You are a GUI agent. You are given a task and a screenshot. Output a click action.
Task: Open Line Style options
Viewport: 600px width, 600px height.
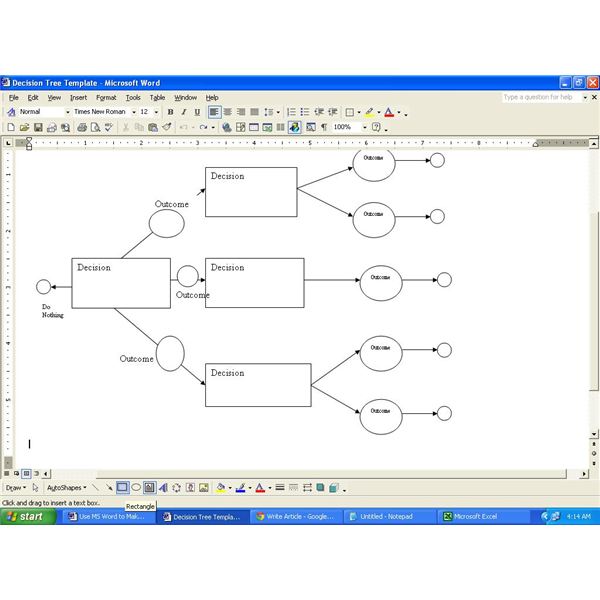pyautogui.click(x=280, y=488)
